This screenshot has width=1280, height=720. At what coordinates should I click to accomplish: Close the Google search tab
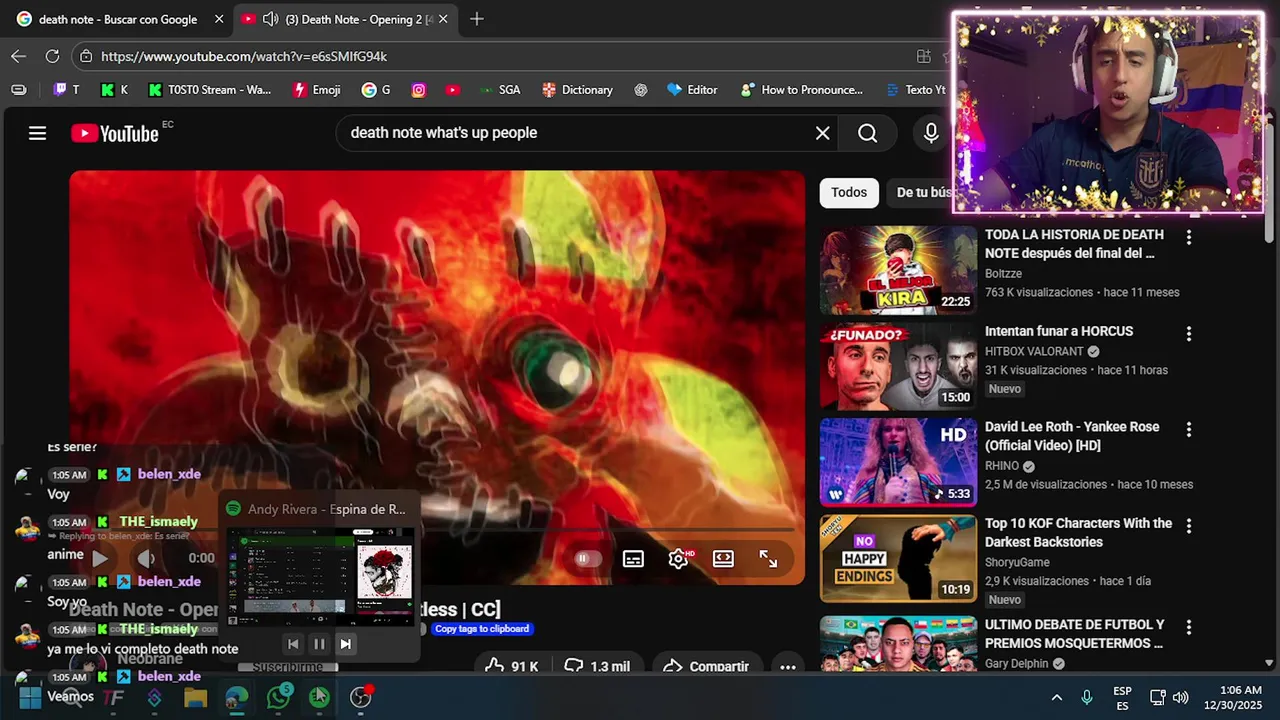coord(219,19)
